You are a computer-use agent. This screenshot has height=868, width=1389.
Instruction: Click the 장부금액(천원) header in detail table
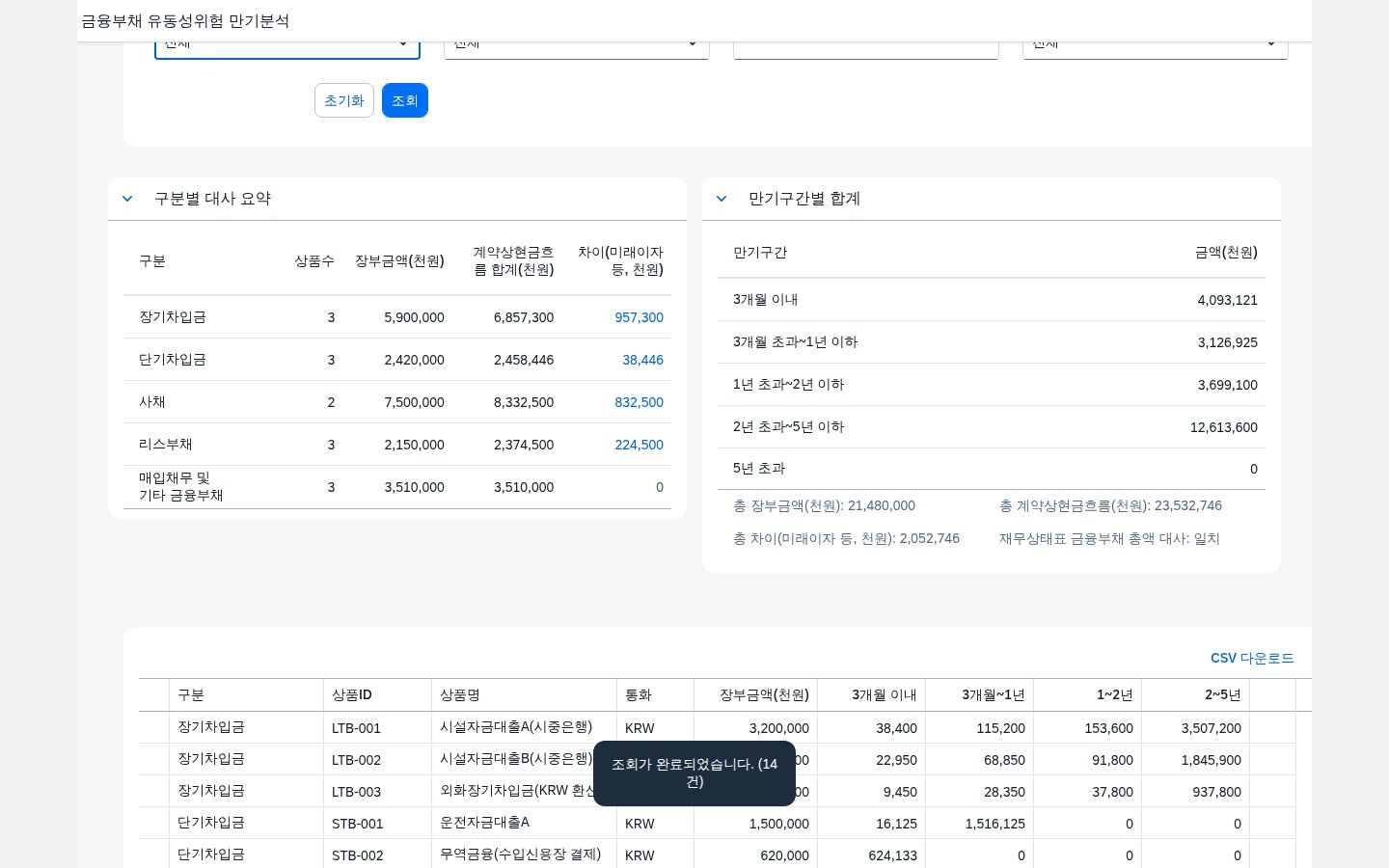click(756, 694)
